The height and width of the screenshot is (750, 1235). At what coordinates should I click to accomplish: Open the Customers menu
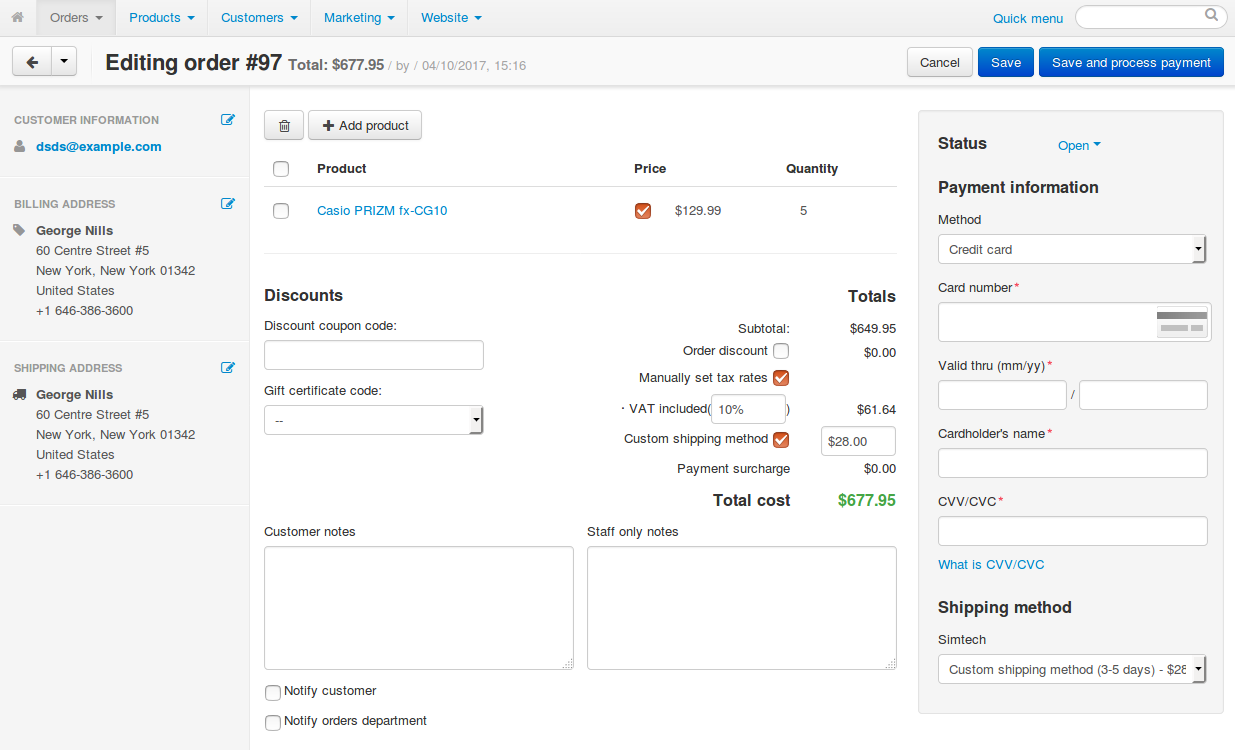[259, 18]
